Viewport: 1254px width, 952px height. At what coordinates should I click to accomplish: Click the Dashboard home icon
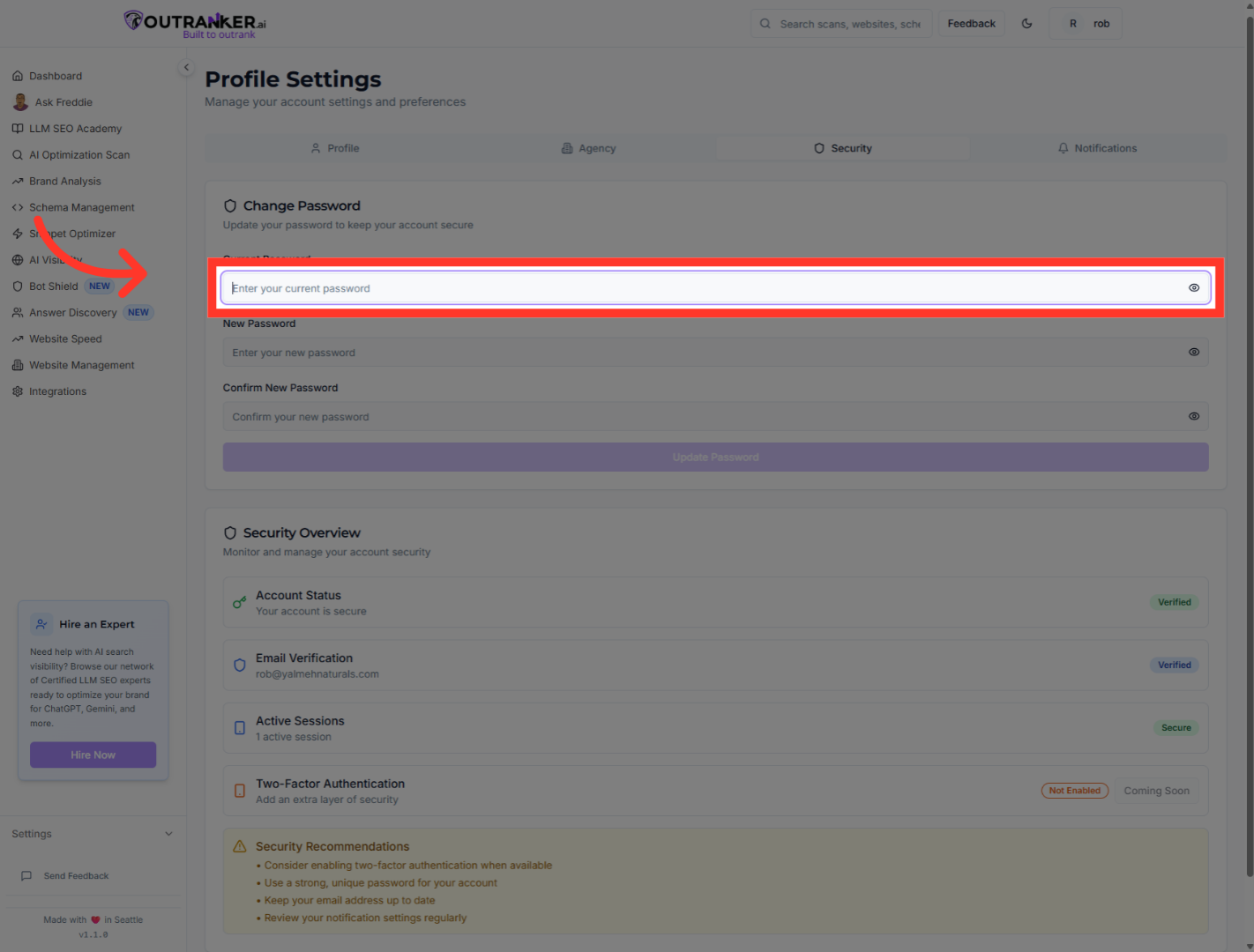[x=18, y=76]
